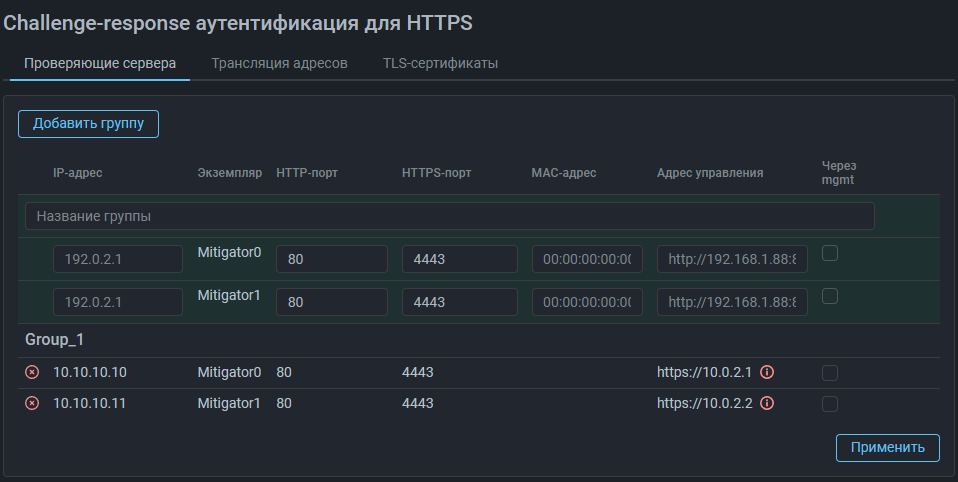958x482 pixels.
Task: Click the remove icon next to 10.10.10.11
Action: coord(32,404)
